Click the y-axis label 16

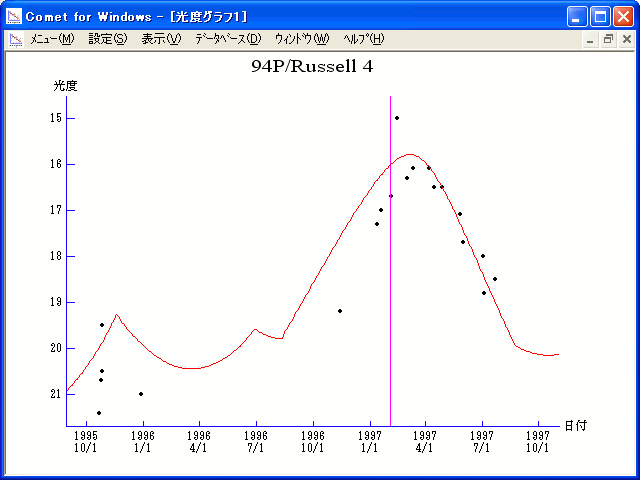pyautogui.click(x=56, y=164)
